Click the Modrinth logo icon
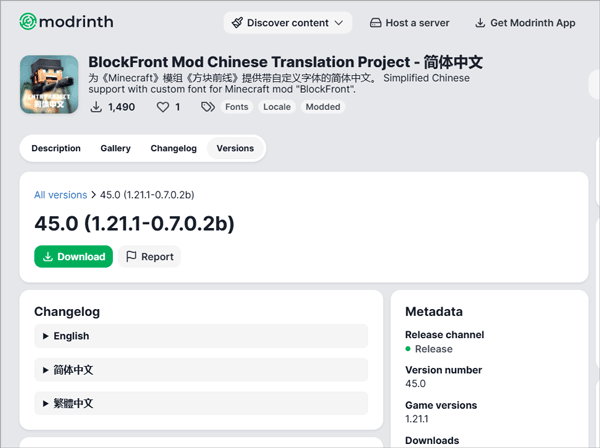The image size is (600, 448). [28, 21]
